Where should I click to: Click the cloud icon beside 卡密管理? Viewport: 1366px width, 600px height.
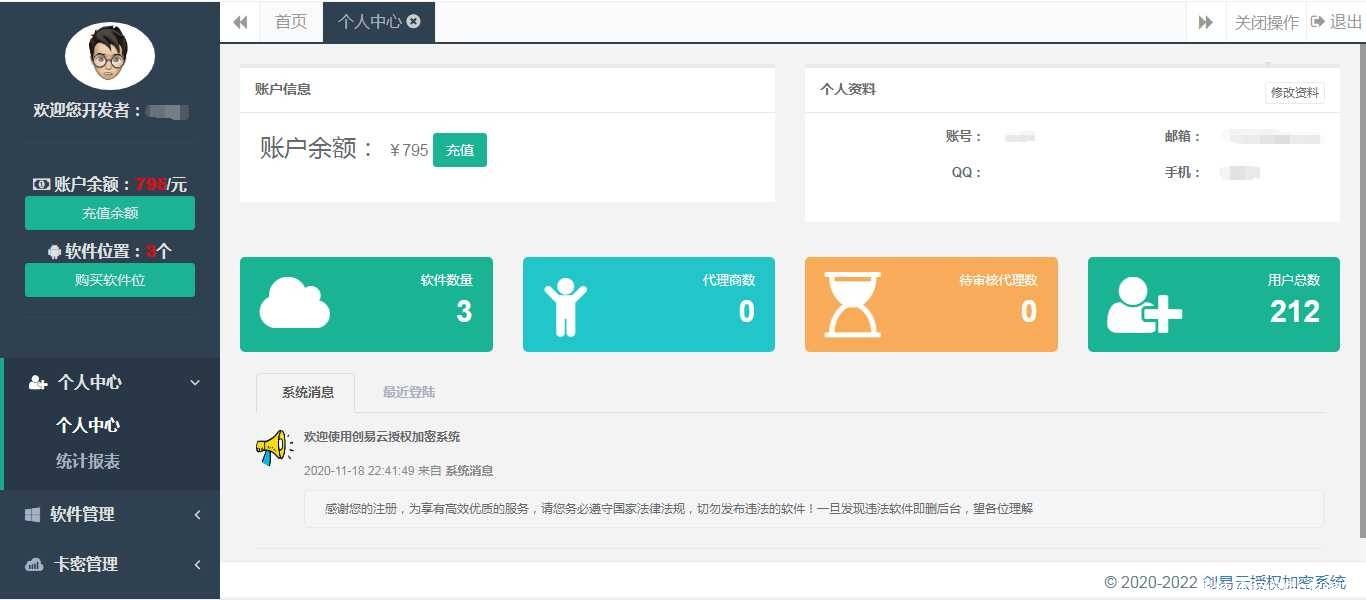tap(34, 564)
